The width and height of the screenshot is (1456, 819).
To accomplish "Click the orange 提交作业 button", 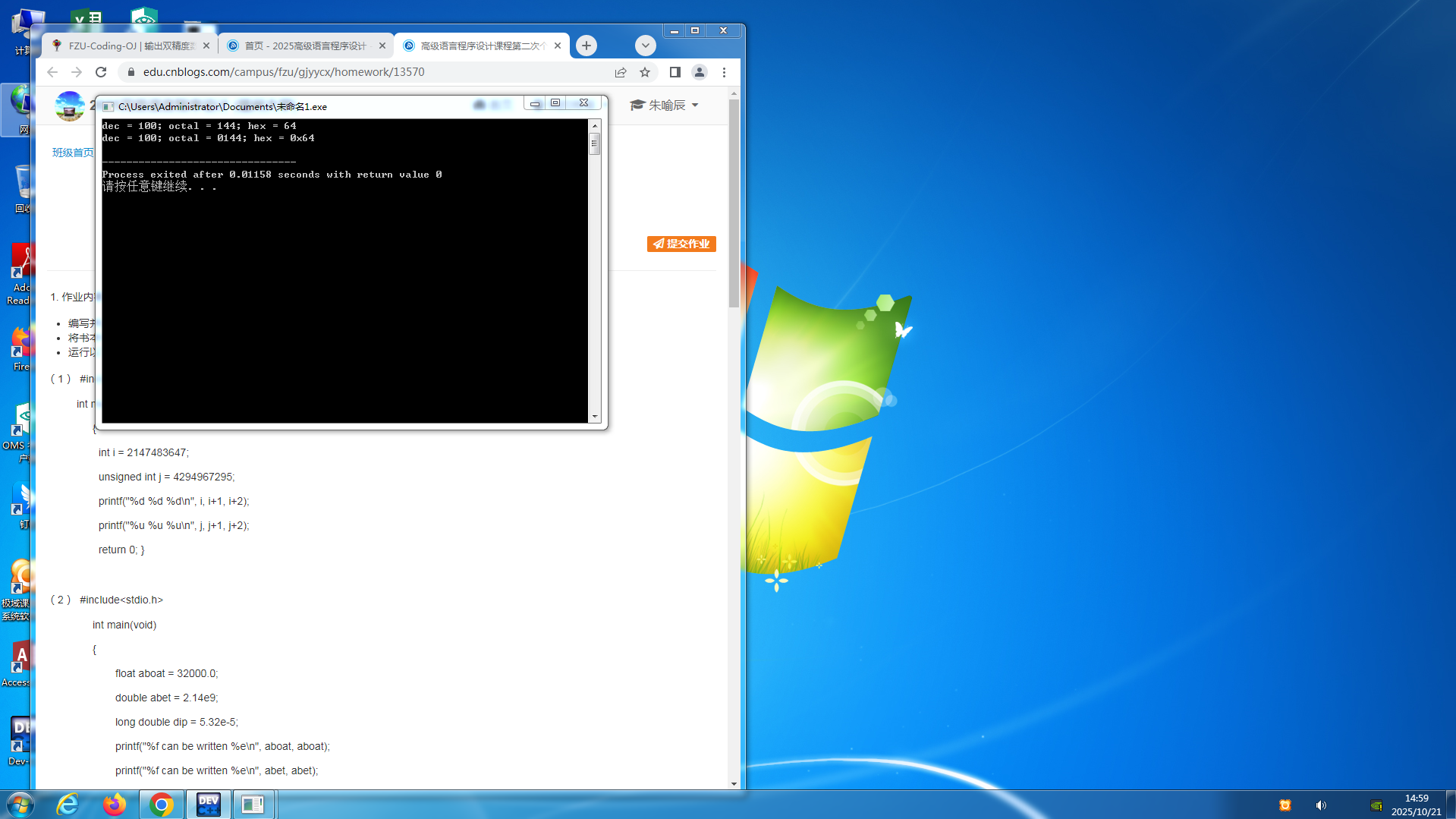I will [x=681, y=244].
